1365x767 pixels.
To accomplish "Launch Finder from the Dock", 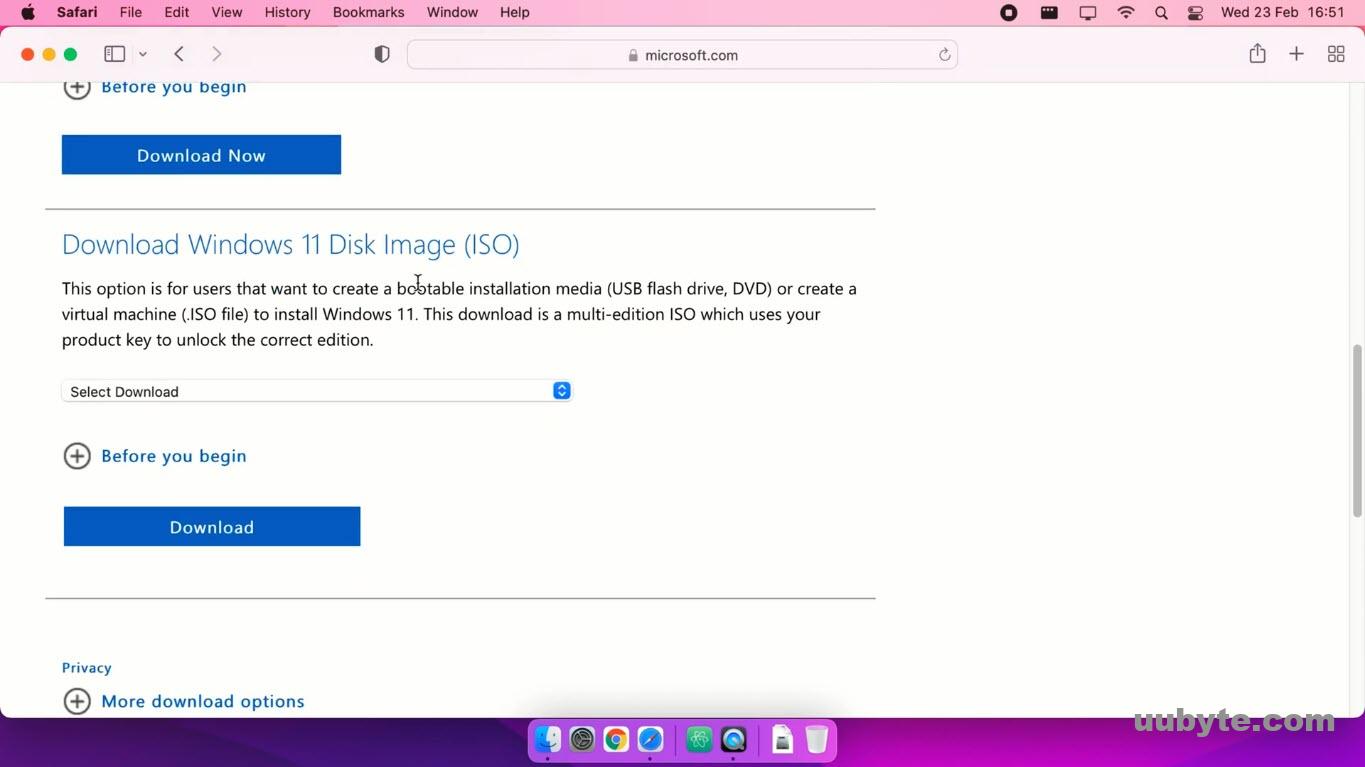I will pyautogui.click(x=548, y=740).
